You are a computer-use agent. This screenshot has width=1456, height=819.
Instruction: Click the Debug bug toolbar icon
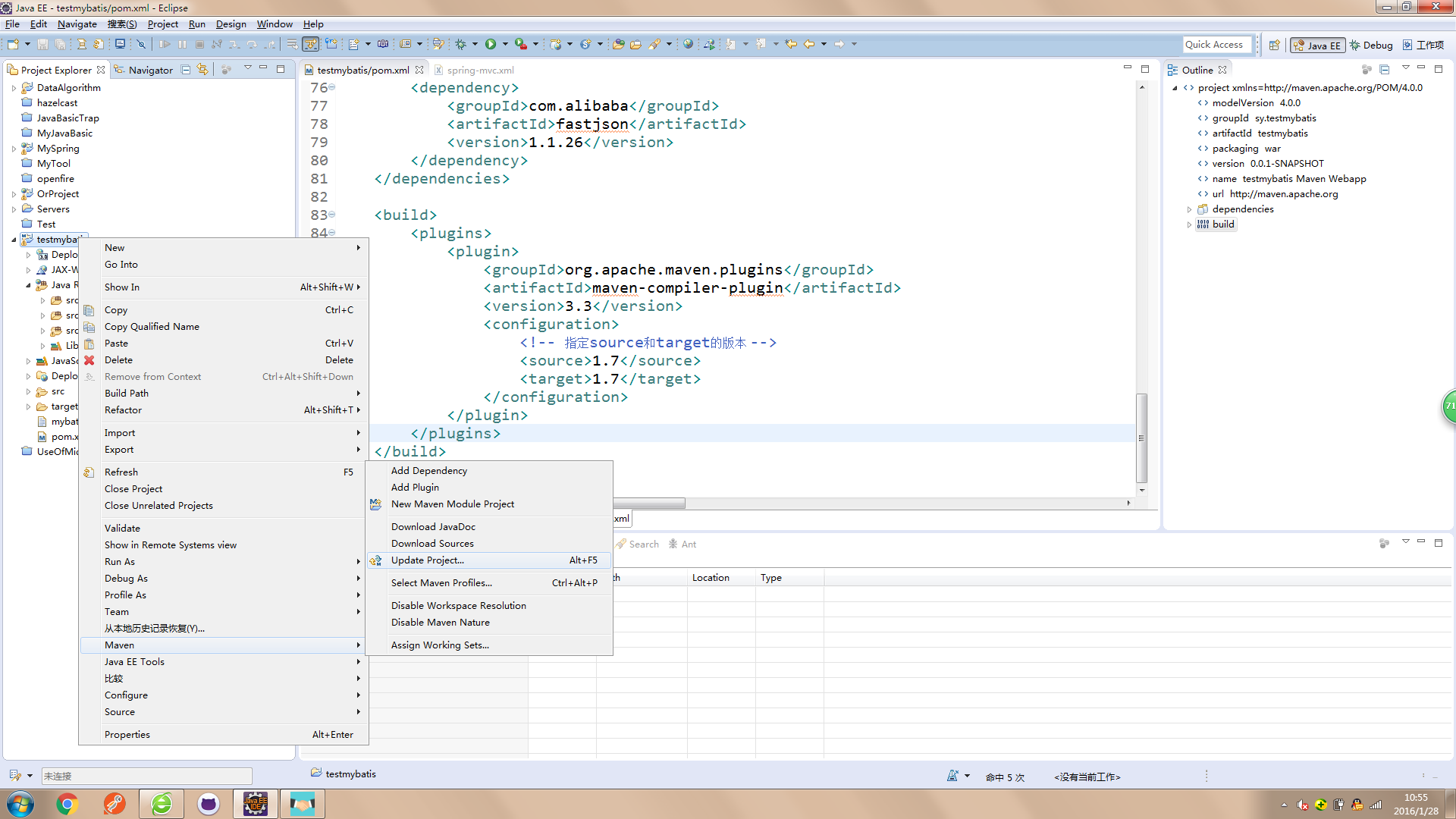coord(460,44)
